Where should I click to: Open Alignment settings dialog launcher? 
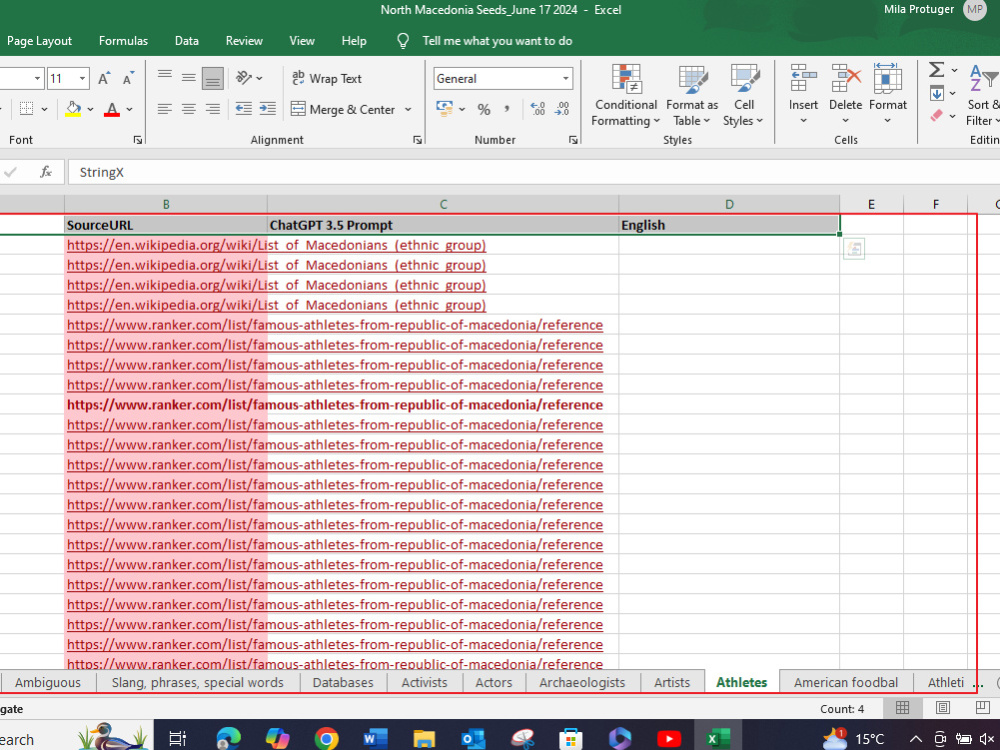pyautogui.click(x=418, y=140)
